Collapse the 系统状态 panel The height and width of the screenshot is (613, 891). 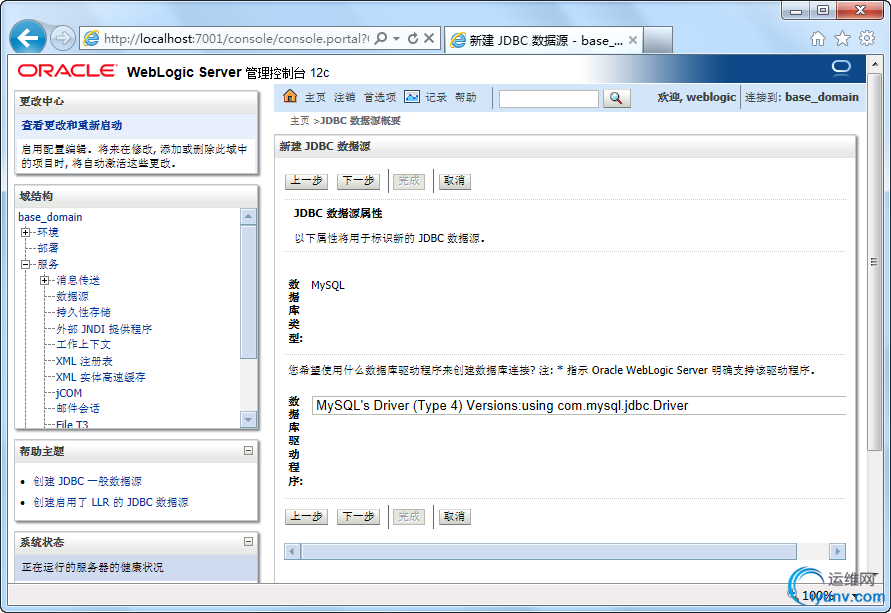[248, 541]
